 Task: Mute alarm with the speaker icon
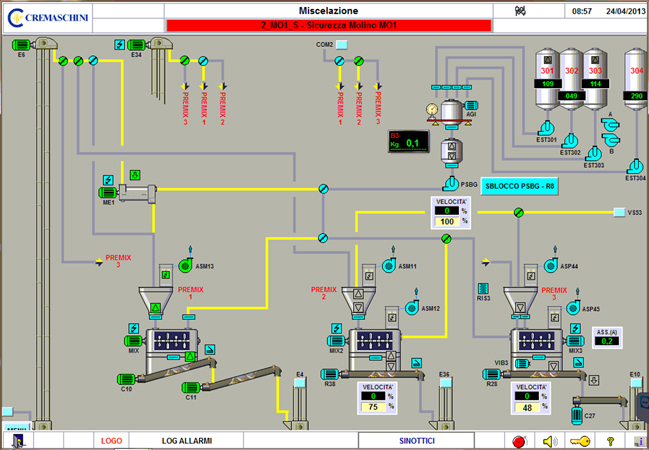(x=548, y=440)
